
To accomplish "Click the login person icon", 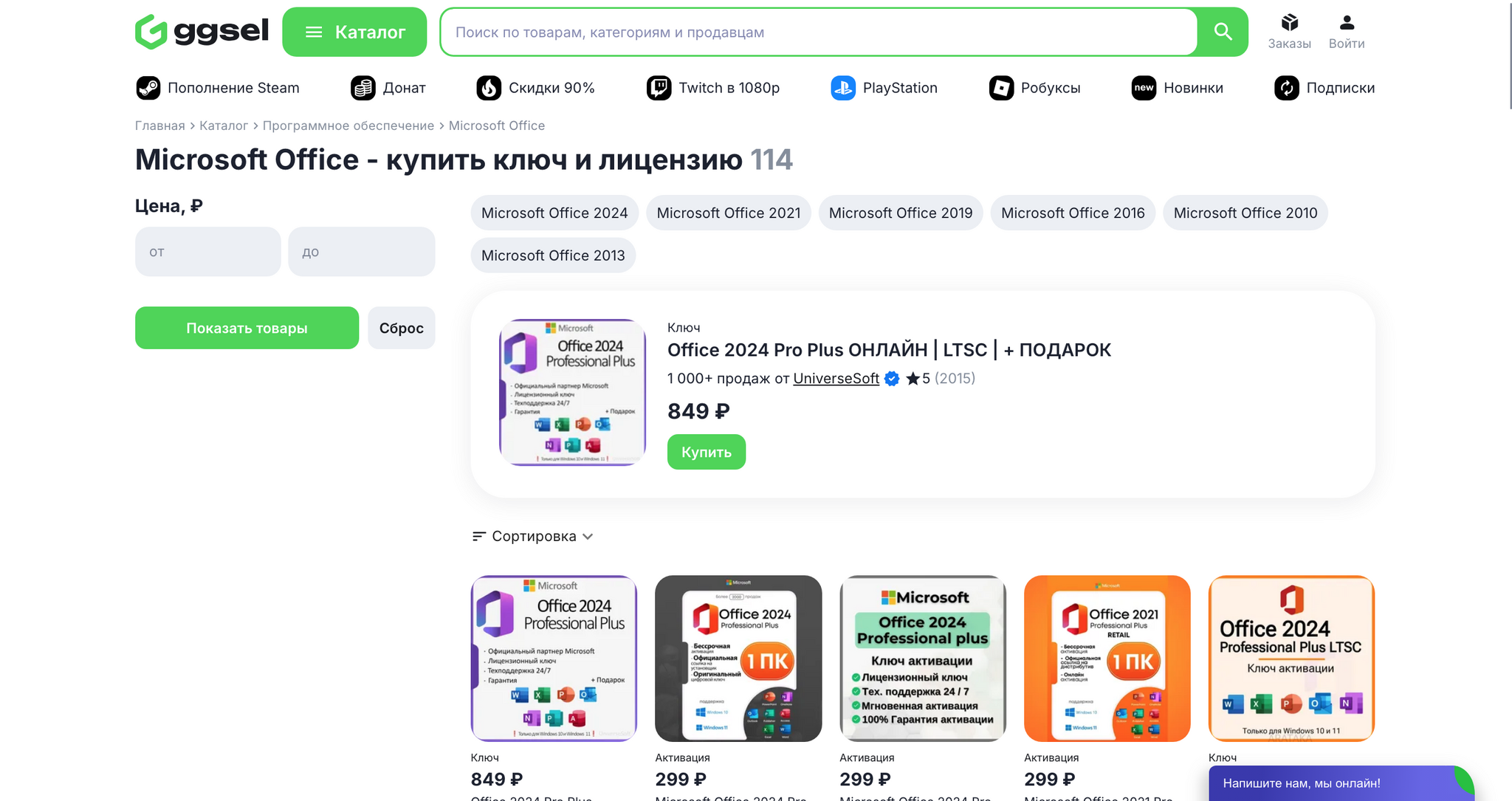I will (x=1347, y=23).
